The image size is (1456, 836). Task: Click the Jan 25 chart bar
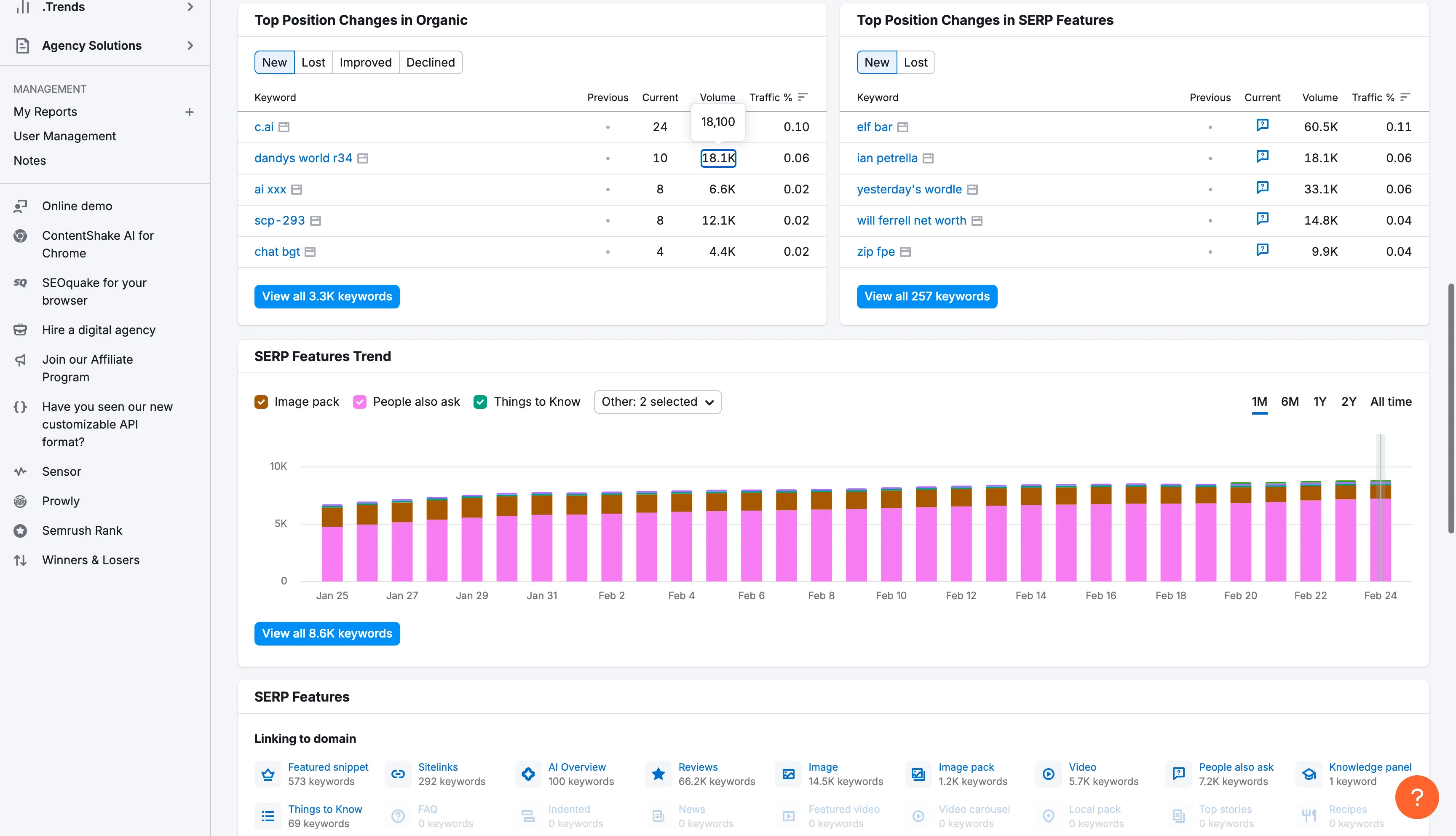tap(332, 543)
